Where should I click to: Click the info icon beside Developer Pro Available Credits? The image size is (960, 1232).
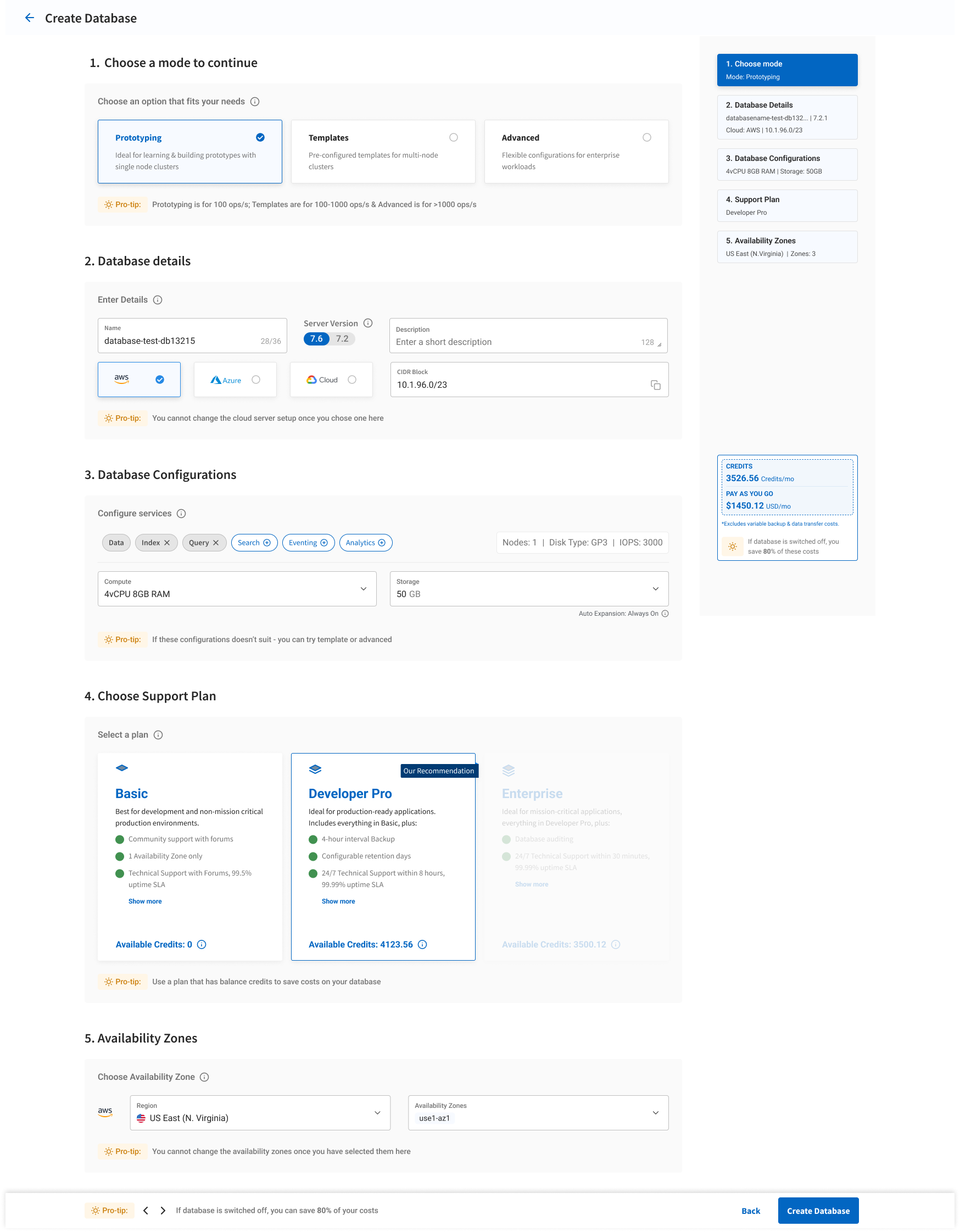(422, 944)
